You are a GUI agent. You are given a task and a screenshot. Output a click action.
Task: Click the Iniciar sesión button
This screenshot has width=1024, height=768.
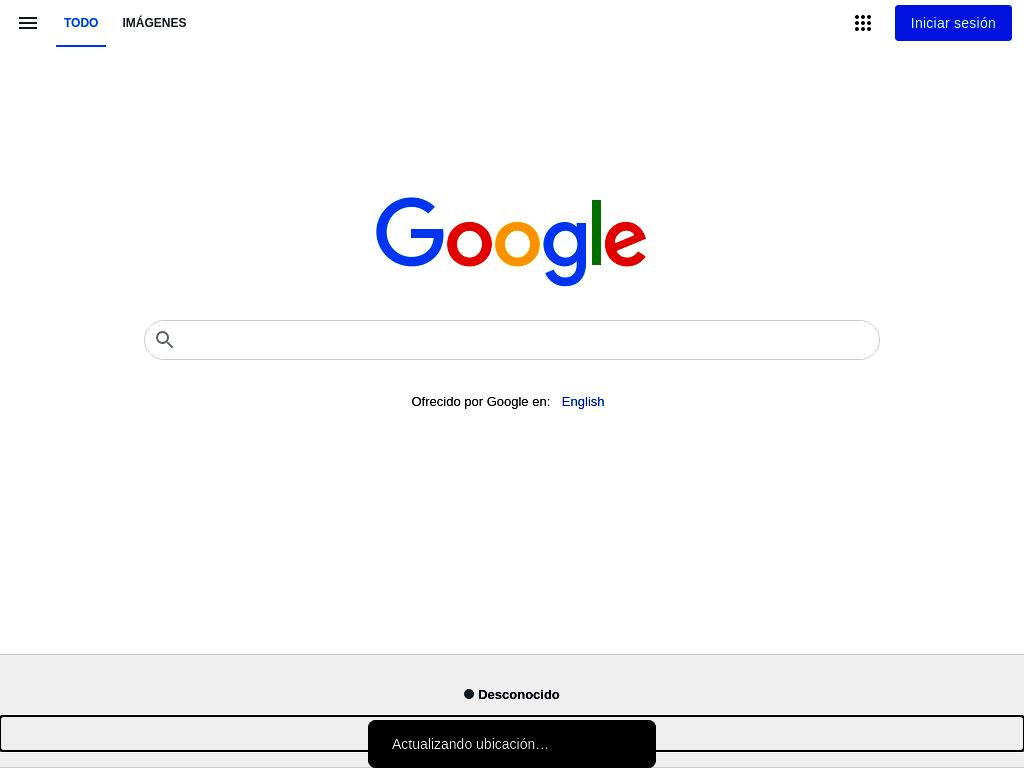953,23
